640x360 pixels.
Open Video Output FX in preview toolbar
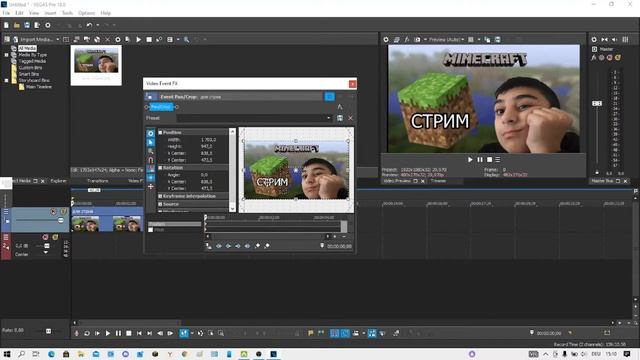coord(407,40)
